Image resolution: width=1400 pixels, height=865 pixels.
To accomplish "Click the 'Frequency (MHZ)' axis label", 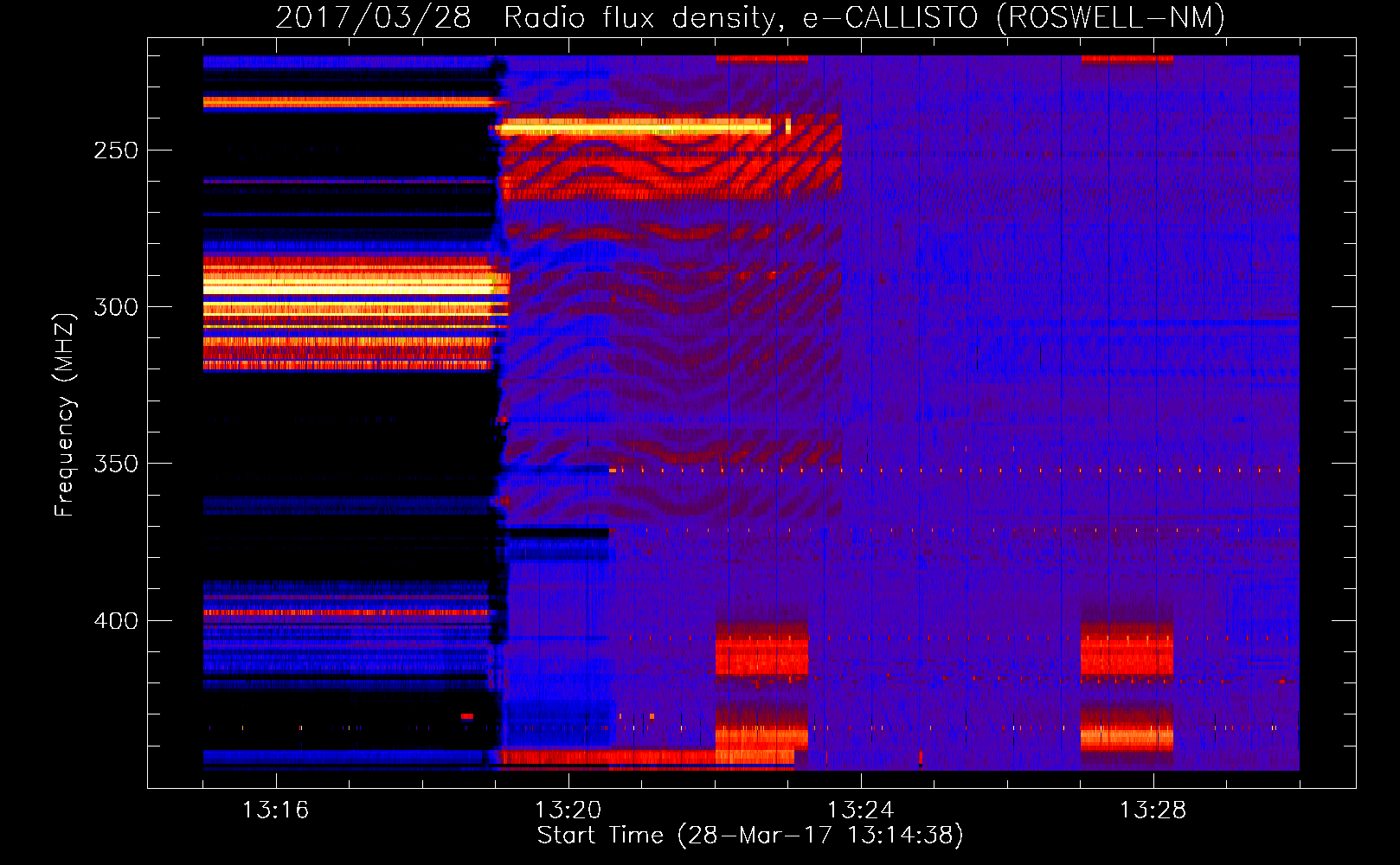I will click(x=65, y=414).
